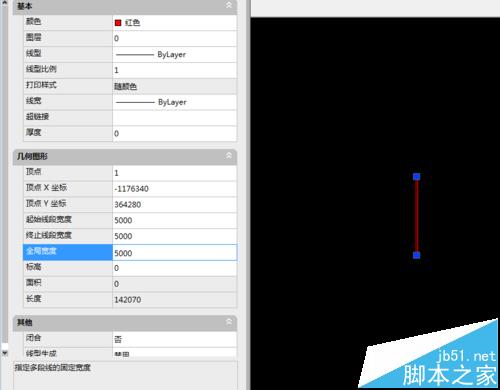Click the red polyline in the drawing area

pos(417,216)
